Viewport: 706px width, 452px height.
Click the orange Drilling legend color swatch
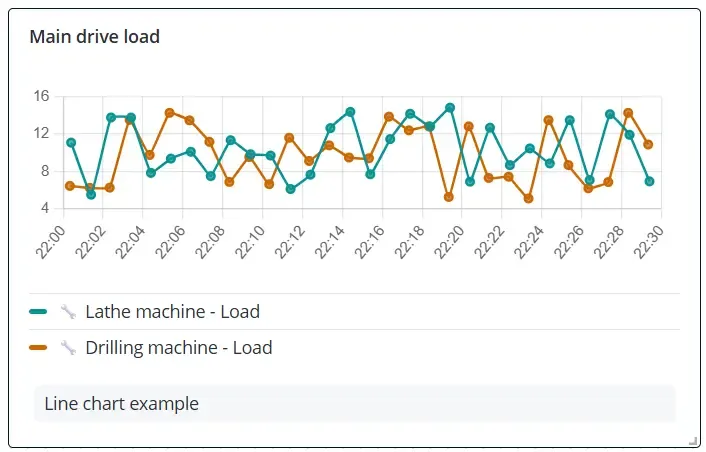[x=39, y=348]
